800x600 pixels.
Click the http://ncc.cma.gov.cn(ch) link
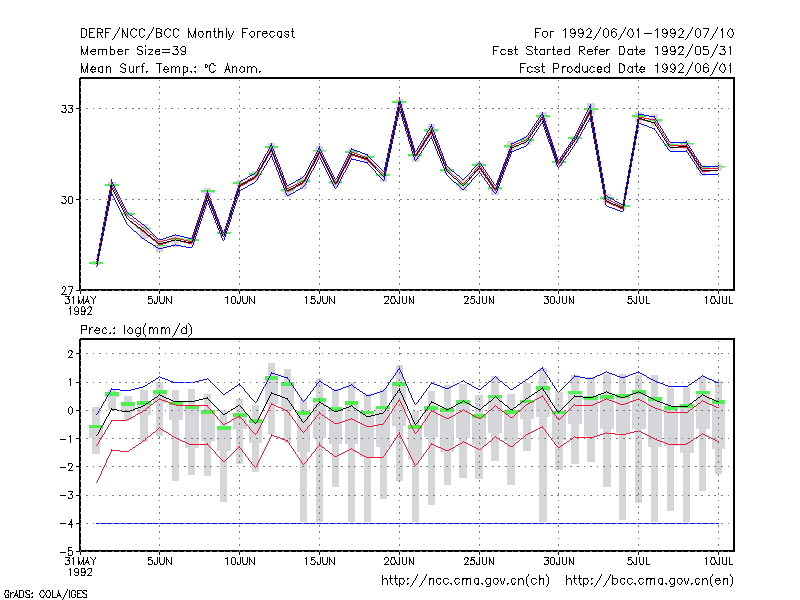point(465,581)
